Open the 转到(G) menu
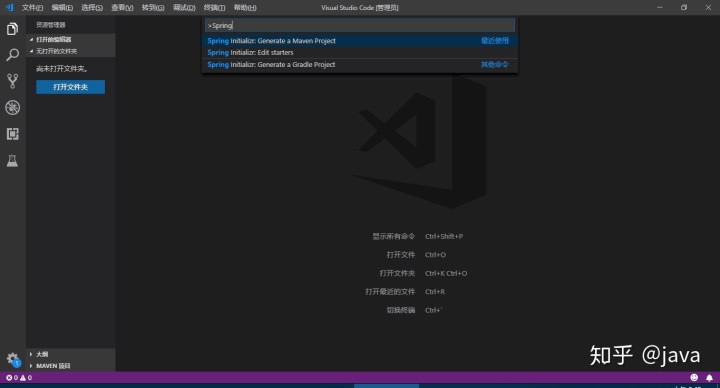Screen dimensions: 720x388 (x=153, y=8)
